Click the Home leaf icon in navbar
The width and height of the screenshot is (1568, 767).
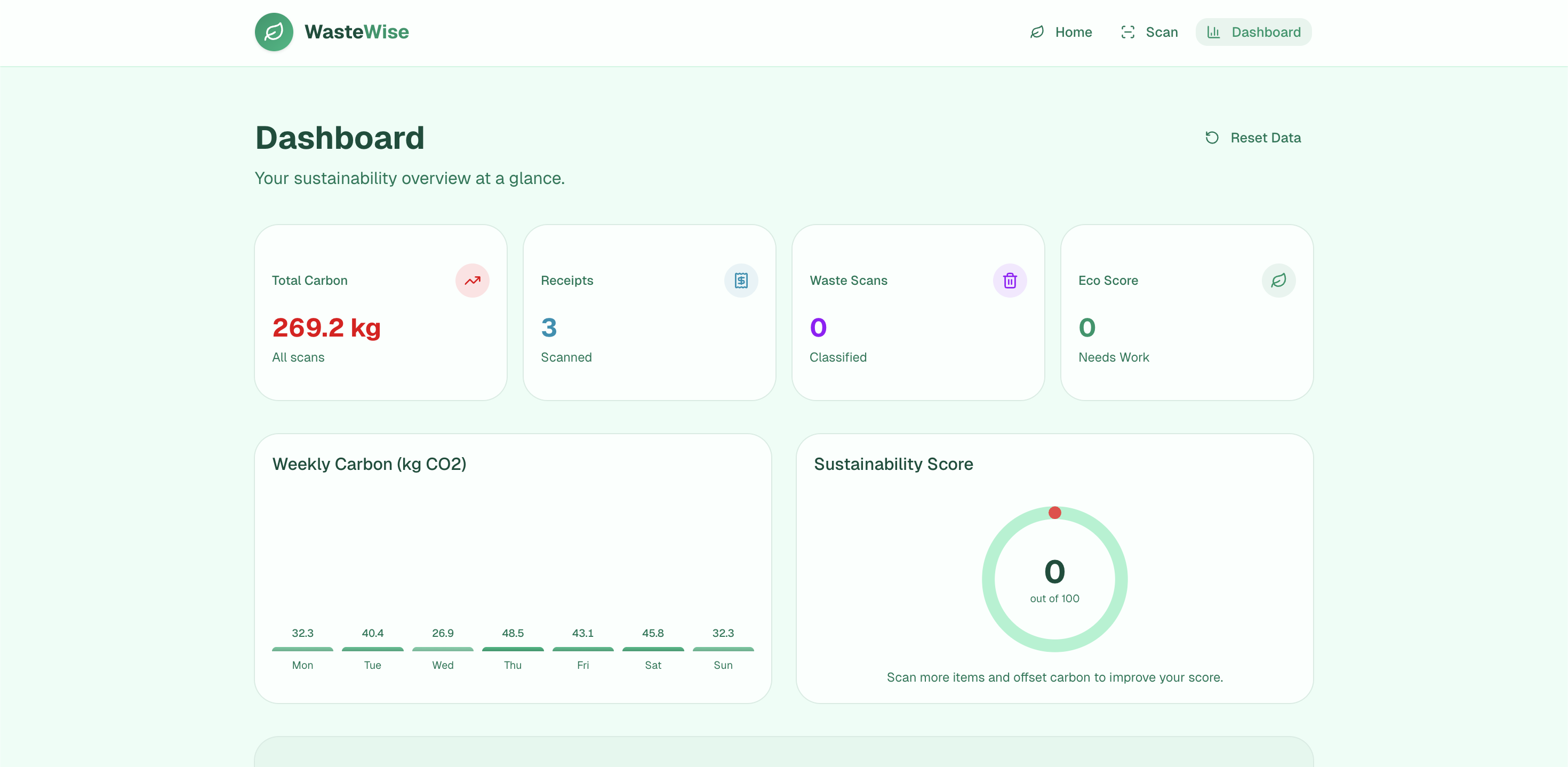[1037, 32]
